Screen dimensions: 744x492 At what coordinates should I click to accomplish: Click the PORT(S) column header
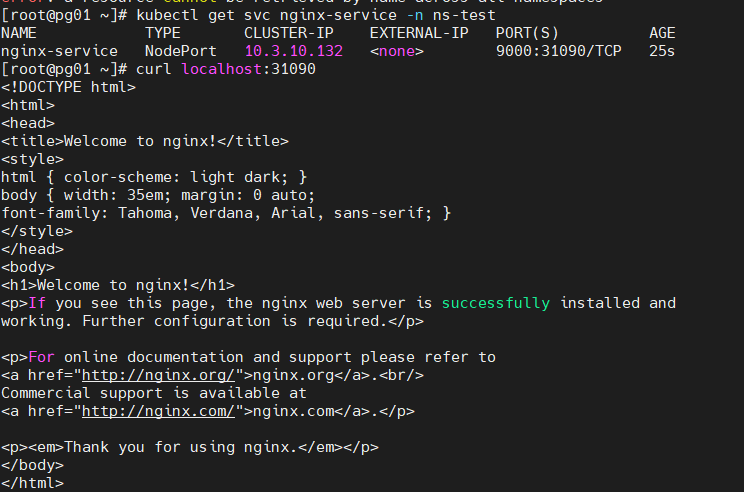click(x=527, y=33)
